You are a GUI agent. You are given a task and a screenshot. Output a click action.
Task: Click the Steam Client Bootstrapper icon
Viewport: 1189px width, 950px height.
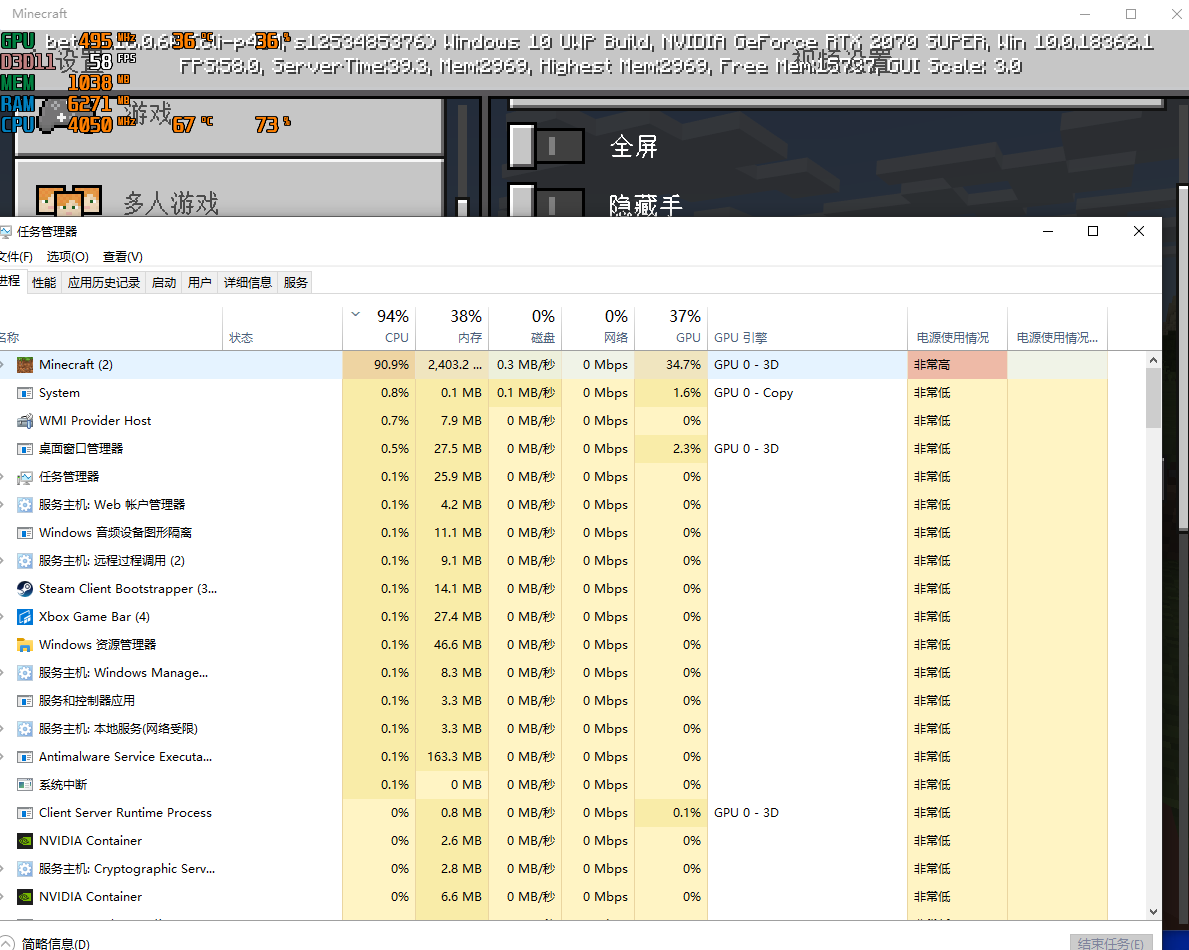pos(25,589)
